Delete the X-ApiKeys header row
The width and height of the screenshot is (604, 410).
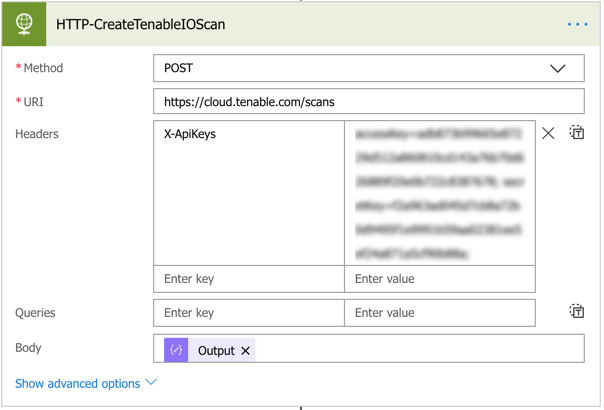(548, 133)
